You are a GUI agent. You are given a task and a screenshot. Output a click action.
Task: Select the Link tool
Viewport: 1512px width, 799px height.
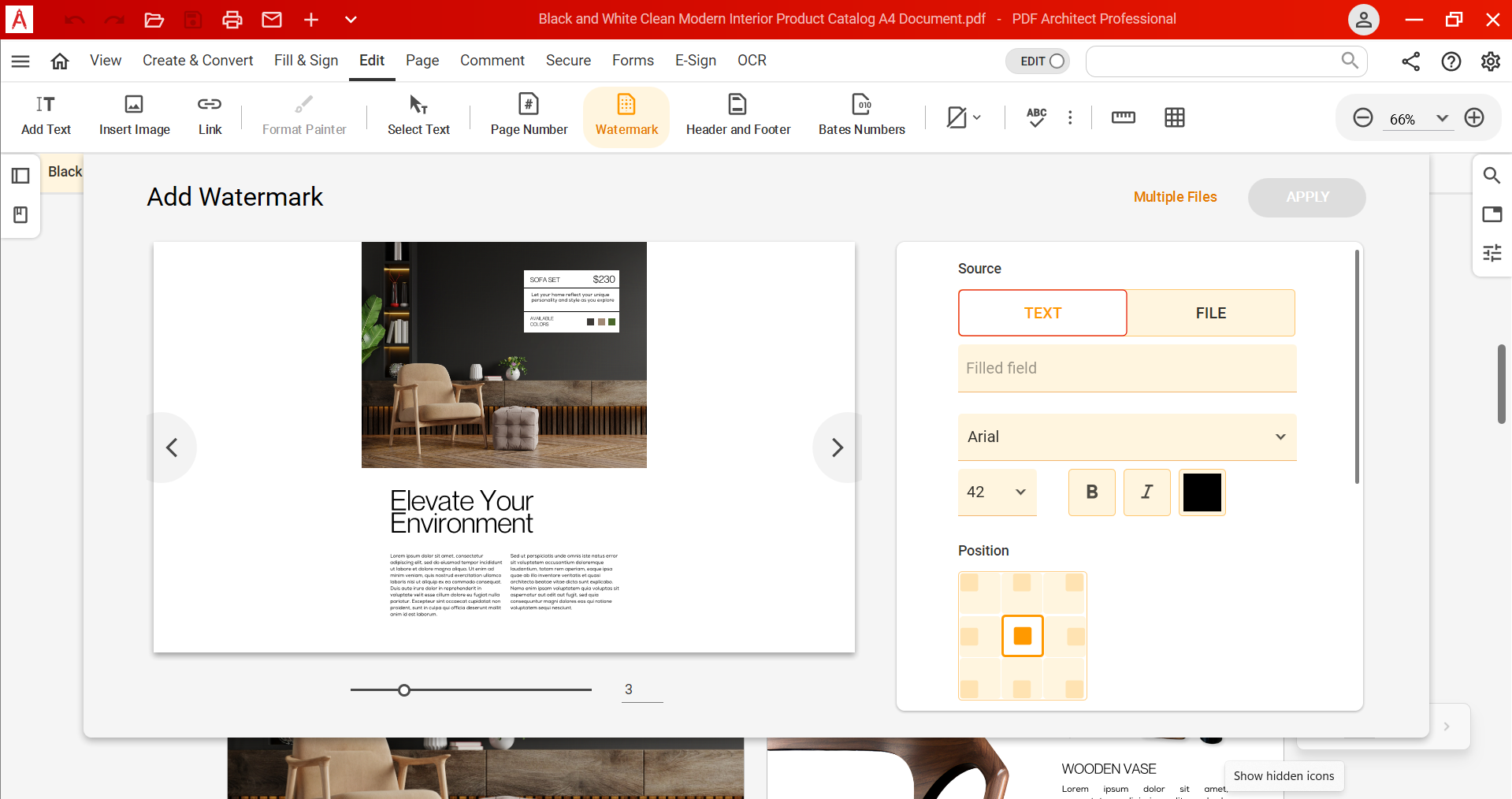(x=208, y=114)
